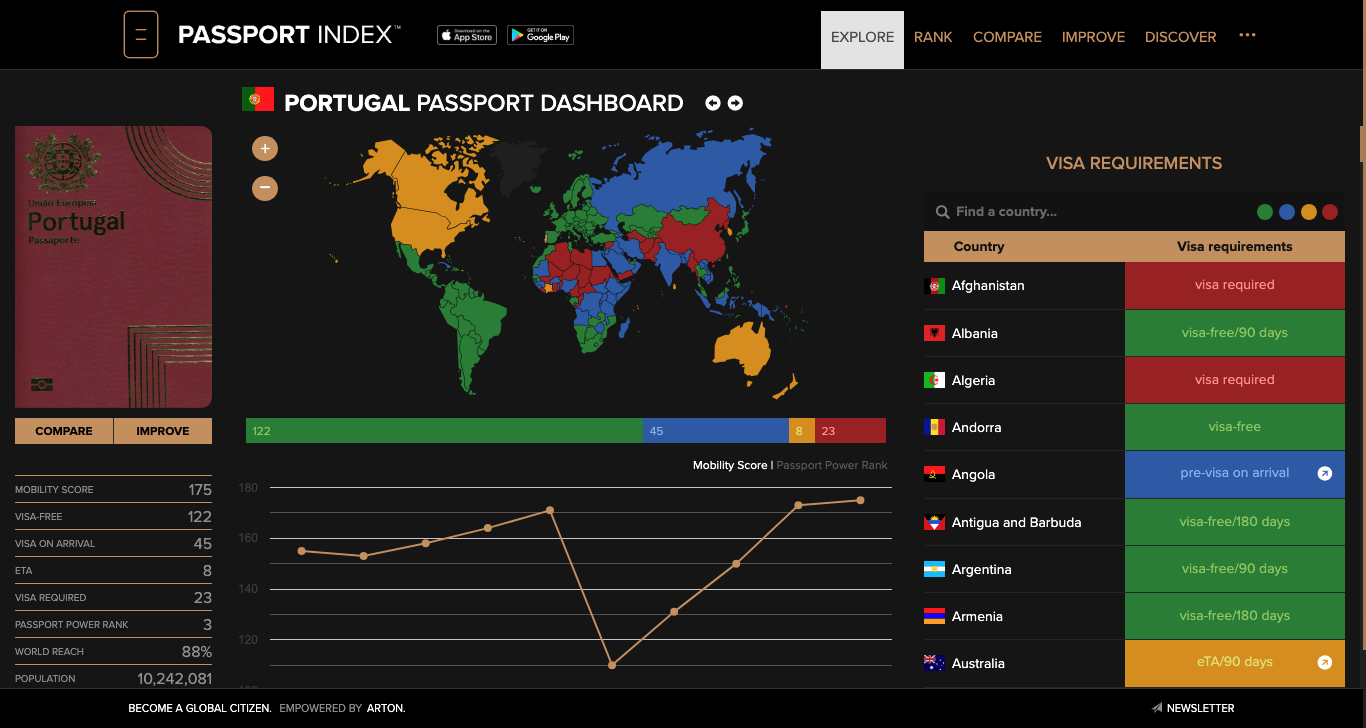Filter by green visa-free dot
Screen dimensions: 1366x728
pyautogui.click(x=1265, y=212)
